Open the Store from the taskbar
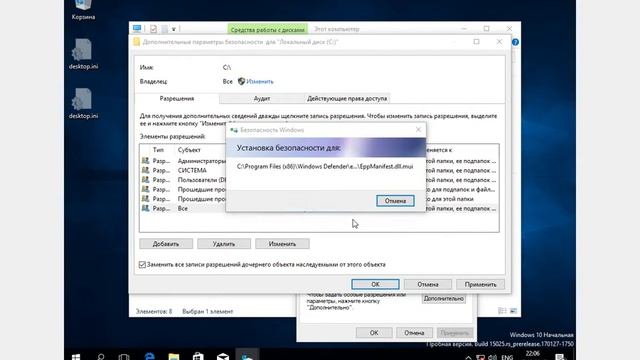 pos(198,357)
